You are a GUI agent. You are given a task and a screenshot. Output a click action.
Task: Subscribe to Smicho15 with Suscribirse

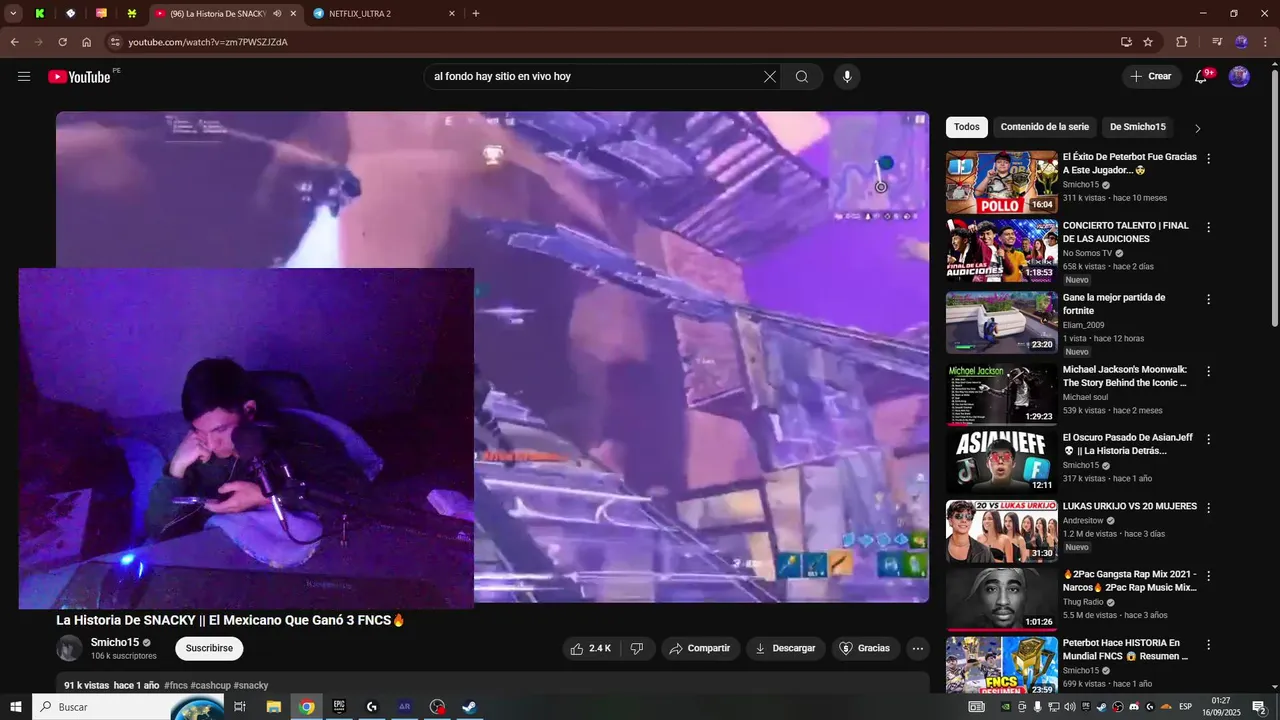209,648
